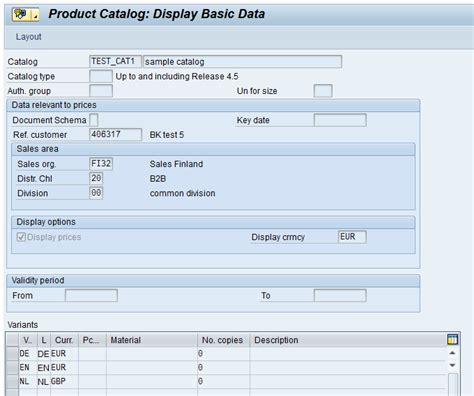This screenshot has width=474, height=396.
Task: Toggle the Display prices checkbox
Action: (x=21, y=237)
